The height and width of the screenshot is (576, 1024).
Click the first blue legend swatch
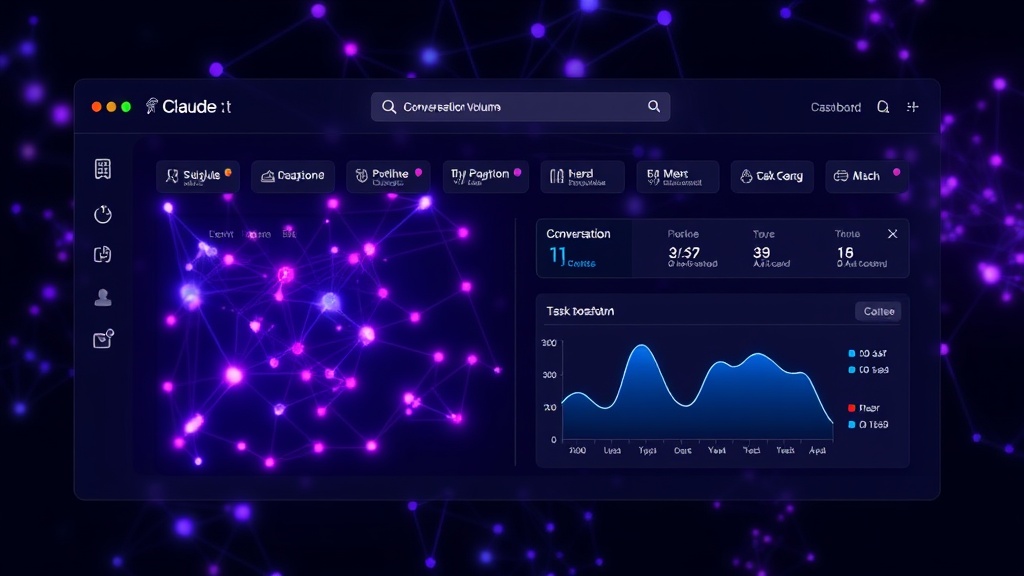tap(852, 353)
